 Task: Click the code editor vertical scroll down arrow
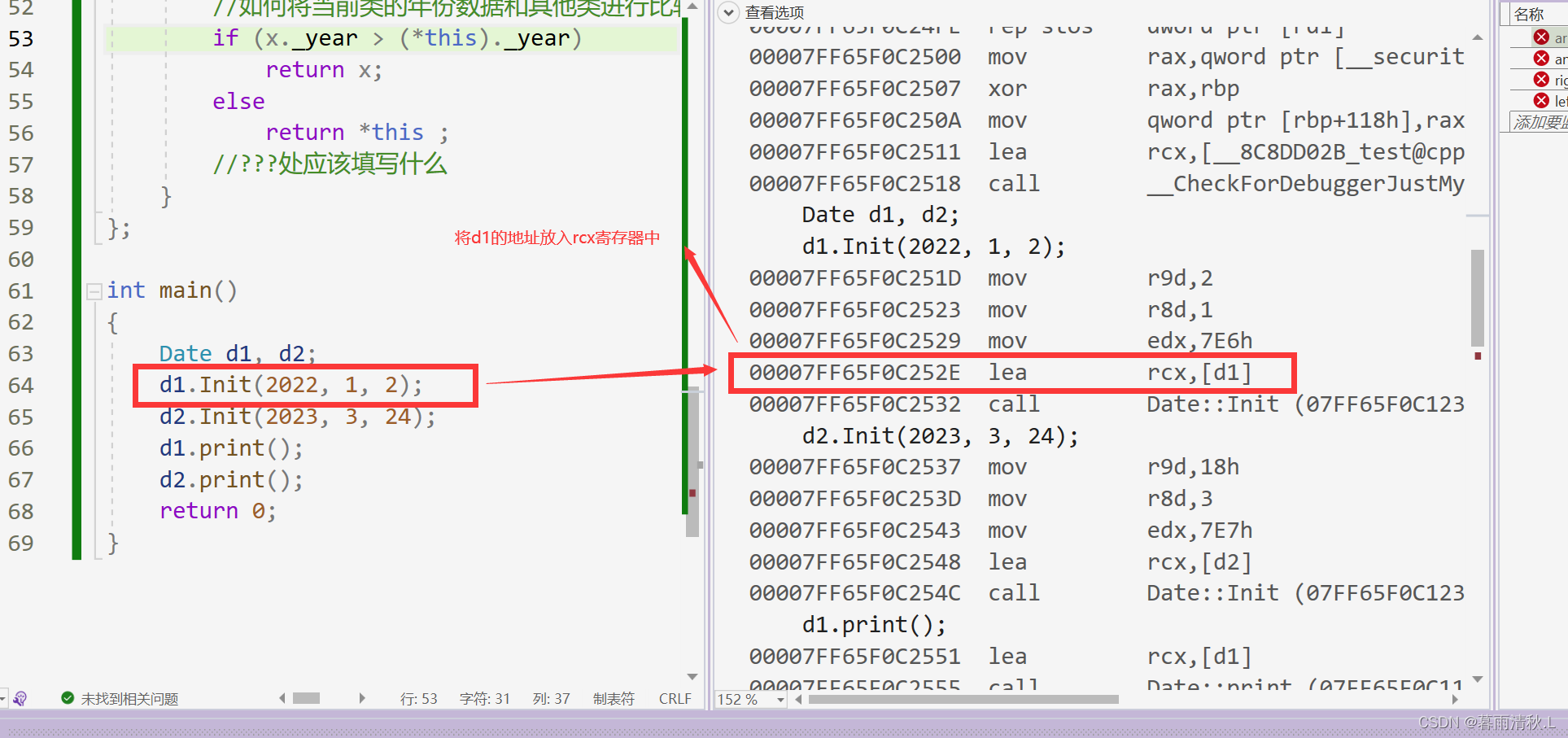(692, 676)
